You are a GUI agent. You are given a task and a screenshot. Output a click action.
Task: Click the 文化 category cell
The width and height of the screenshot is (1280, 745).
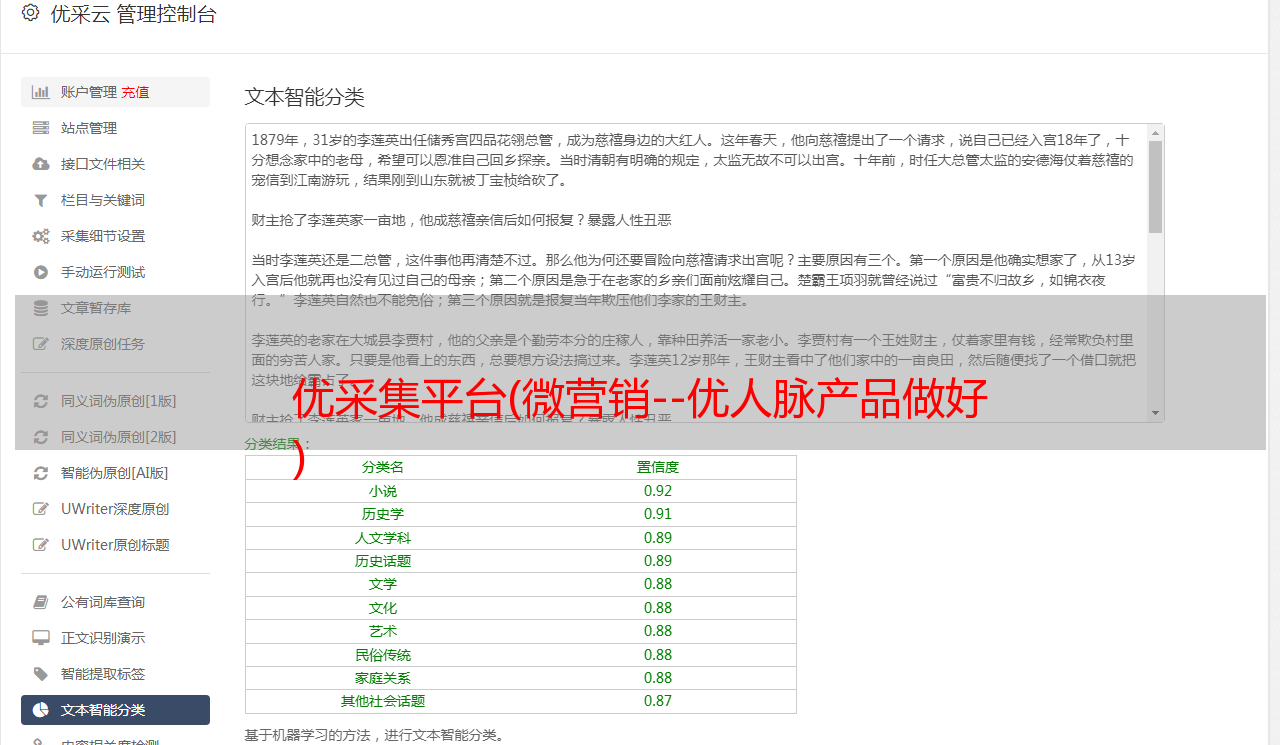point(383,608)
